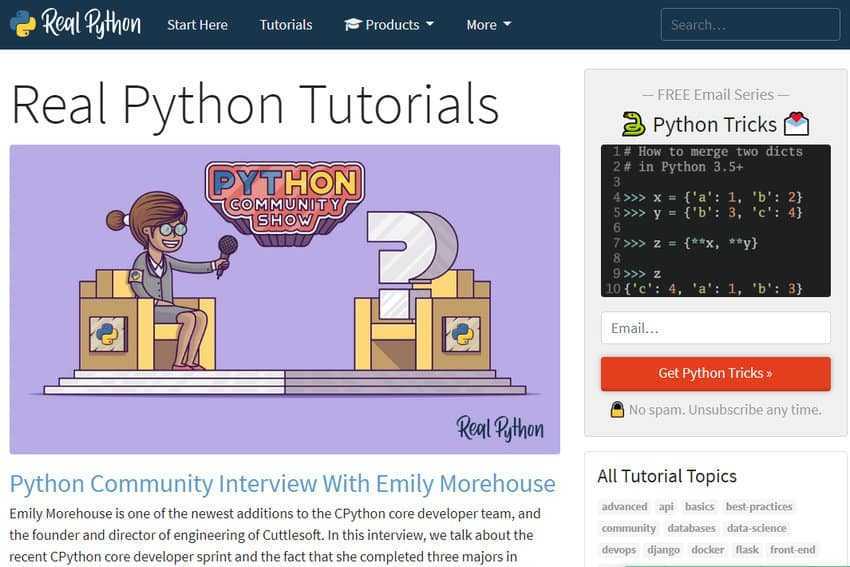The height and width of the screenshot is (567, 850).
Task: Open the Start Here page
Action: (197, 25)
